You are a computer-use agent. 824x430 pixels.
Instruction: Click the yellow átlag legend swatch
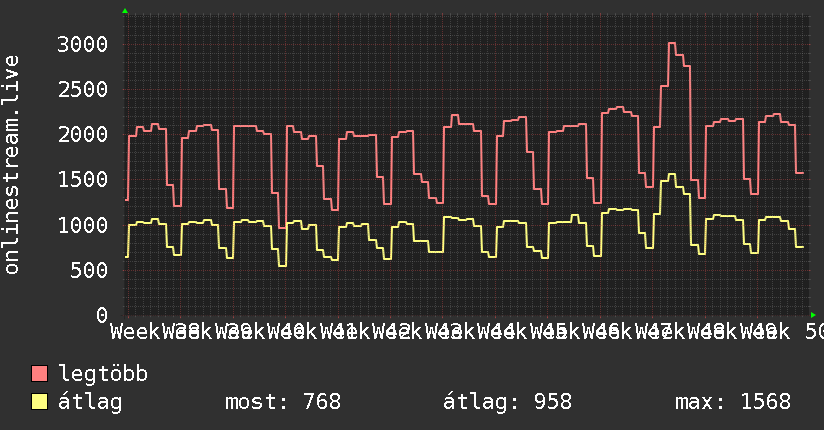click(x=39, y=402)
